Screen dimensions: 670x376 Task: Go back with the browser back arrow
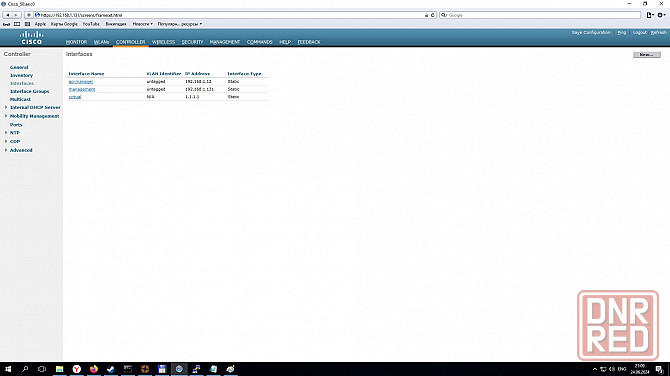[x=7, y=15]
